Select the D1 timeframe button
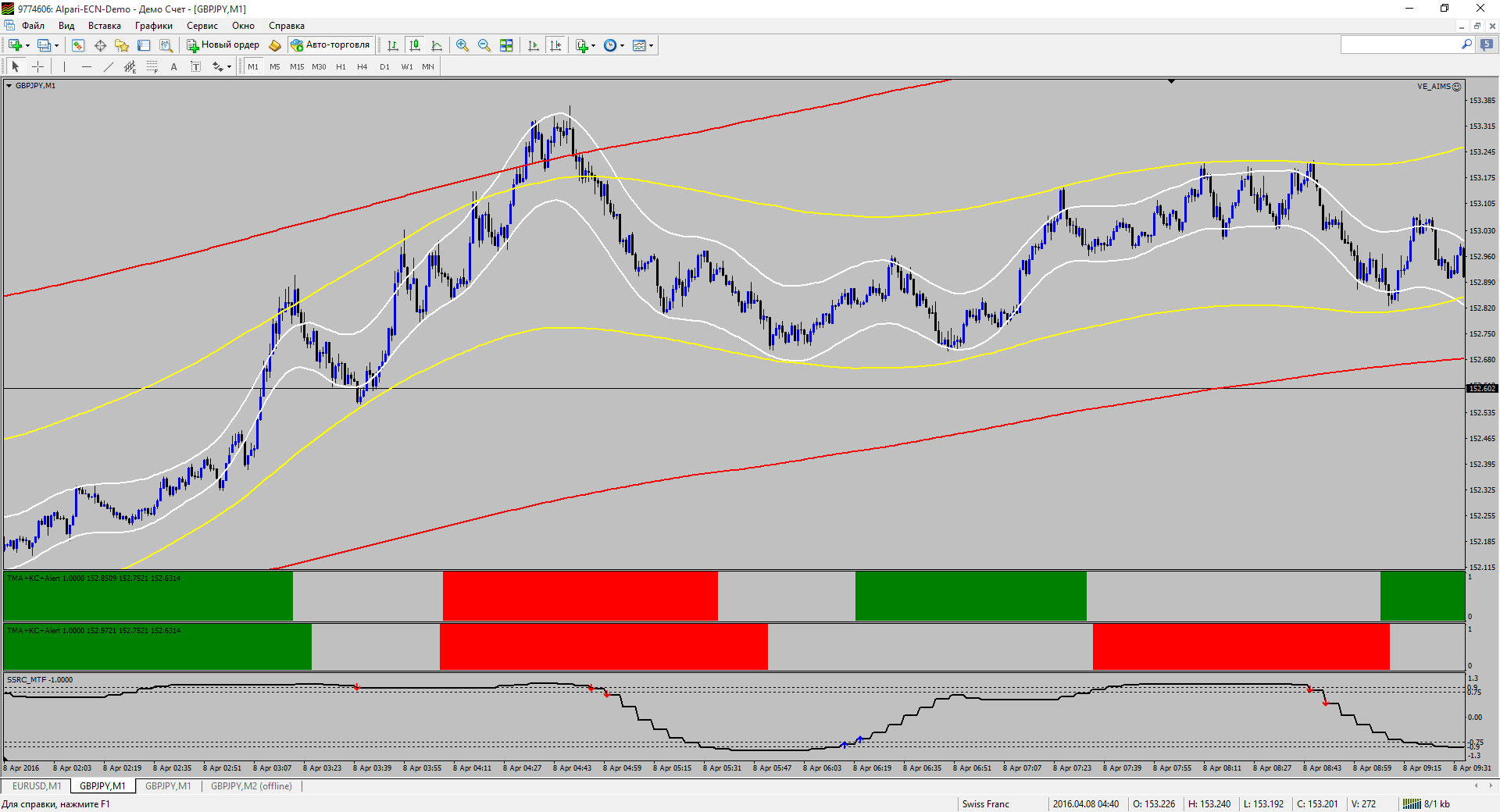 pyautogui.click(x=384, y=66)
